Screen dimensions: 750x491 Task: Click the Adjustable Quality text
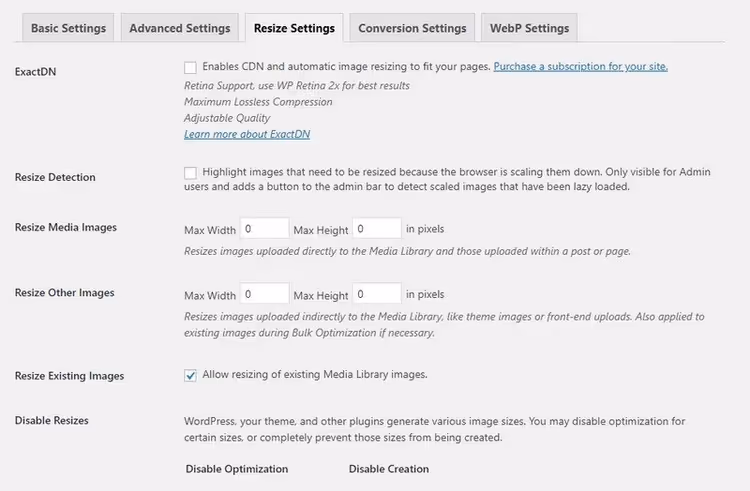pyautogui.click(x=227, y=118)
